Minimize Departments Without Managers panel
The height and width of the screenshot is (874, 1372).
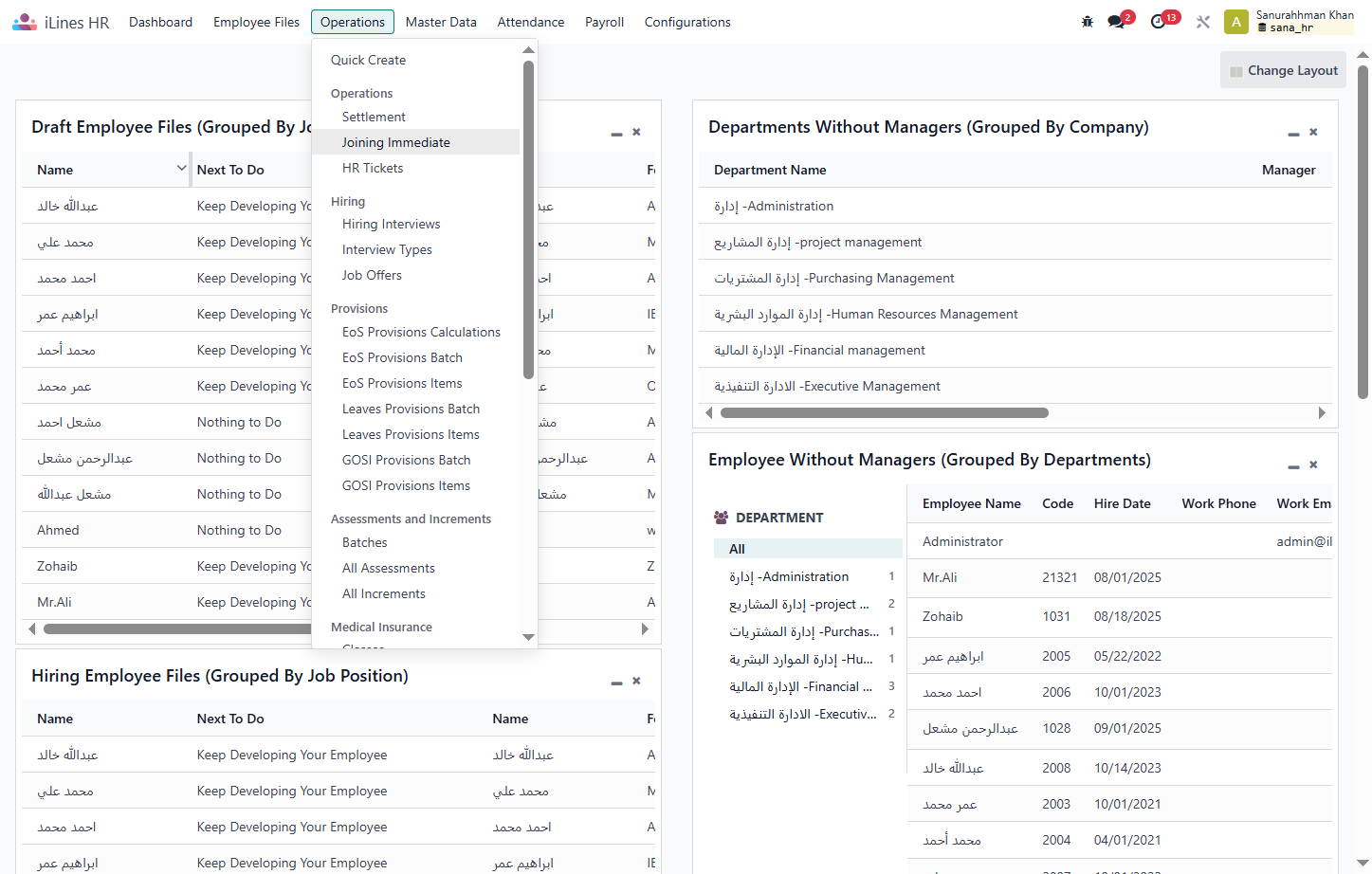click(1293, 134)
